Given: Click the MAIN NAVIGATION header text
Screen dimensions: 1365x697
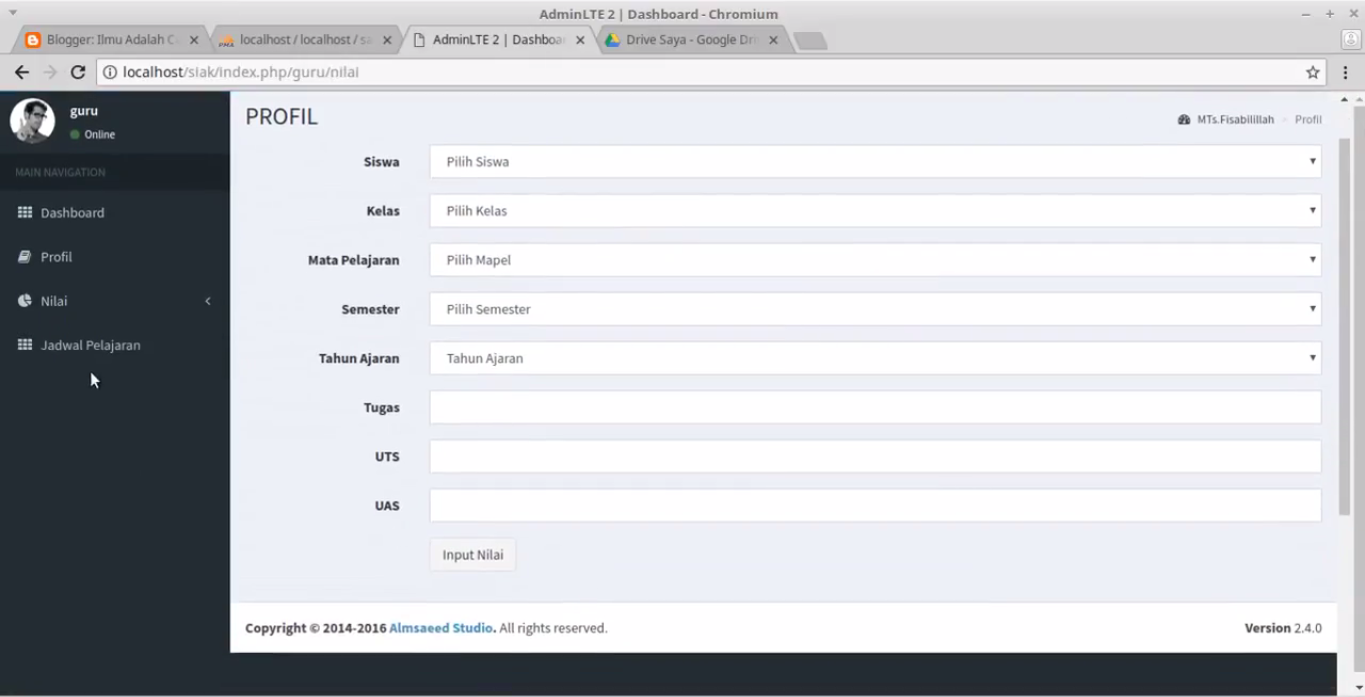Looking at the screenshot, I should [x=60, y=172].
